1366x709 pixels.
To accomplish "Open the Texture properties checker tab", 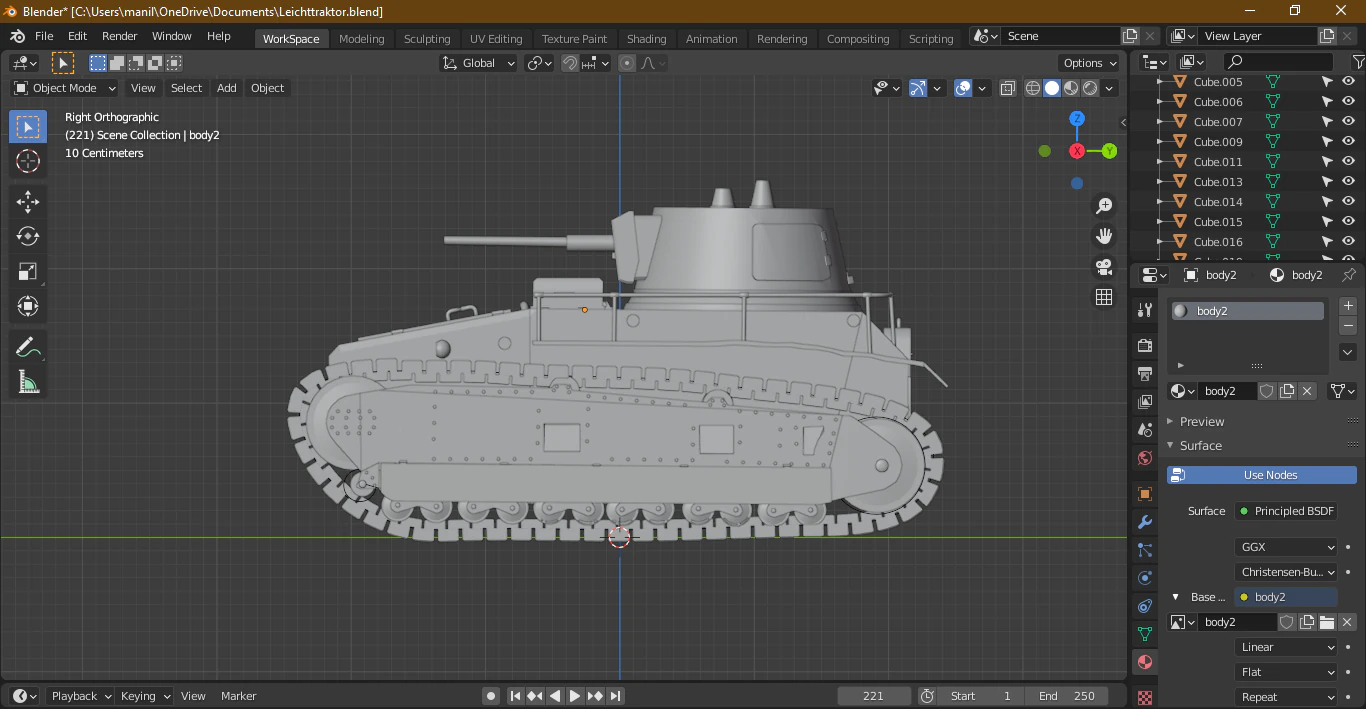I will 1145,697.
